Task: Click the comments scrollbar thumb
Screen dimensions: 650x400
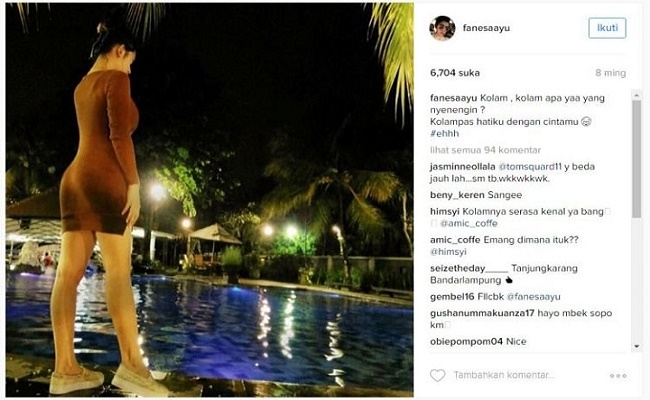Action: (x=637, y=159)
